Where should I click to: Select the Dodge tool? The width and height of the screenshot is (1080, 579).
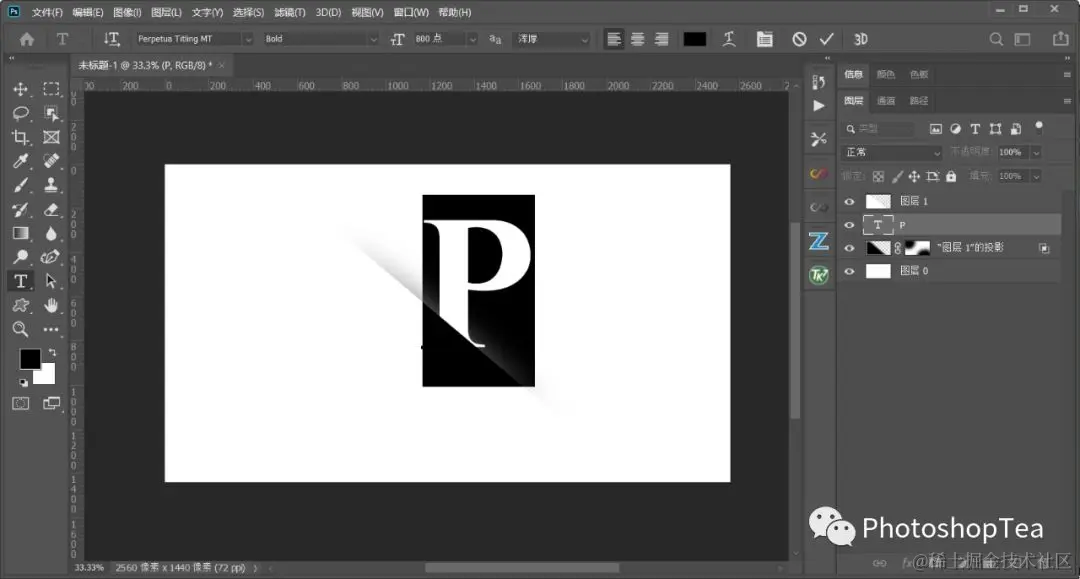(21, 257)
